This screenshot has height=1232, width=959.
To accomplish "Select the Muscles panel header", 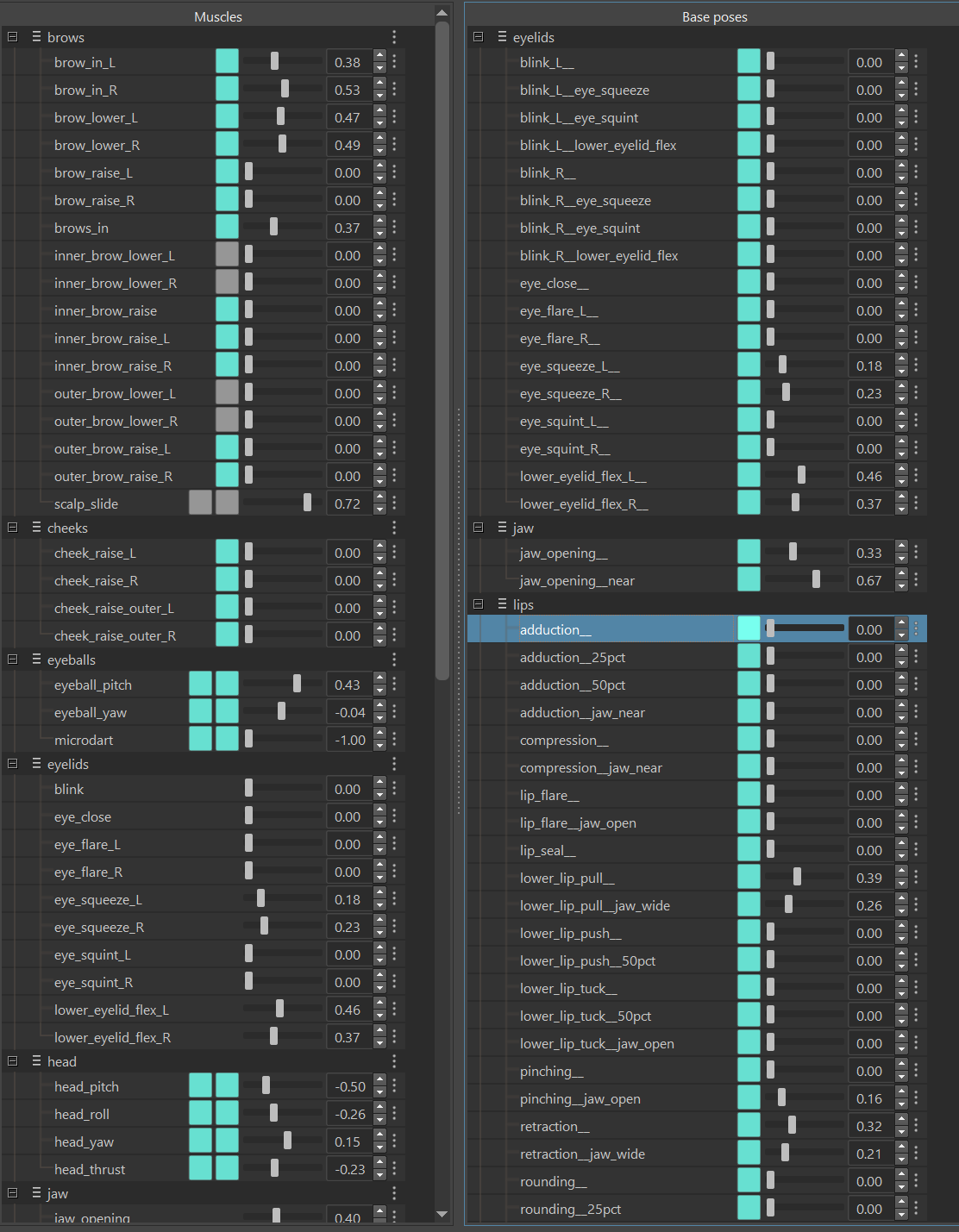I will pyautogui.click(x=217, y=16).
